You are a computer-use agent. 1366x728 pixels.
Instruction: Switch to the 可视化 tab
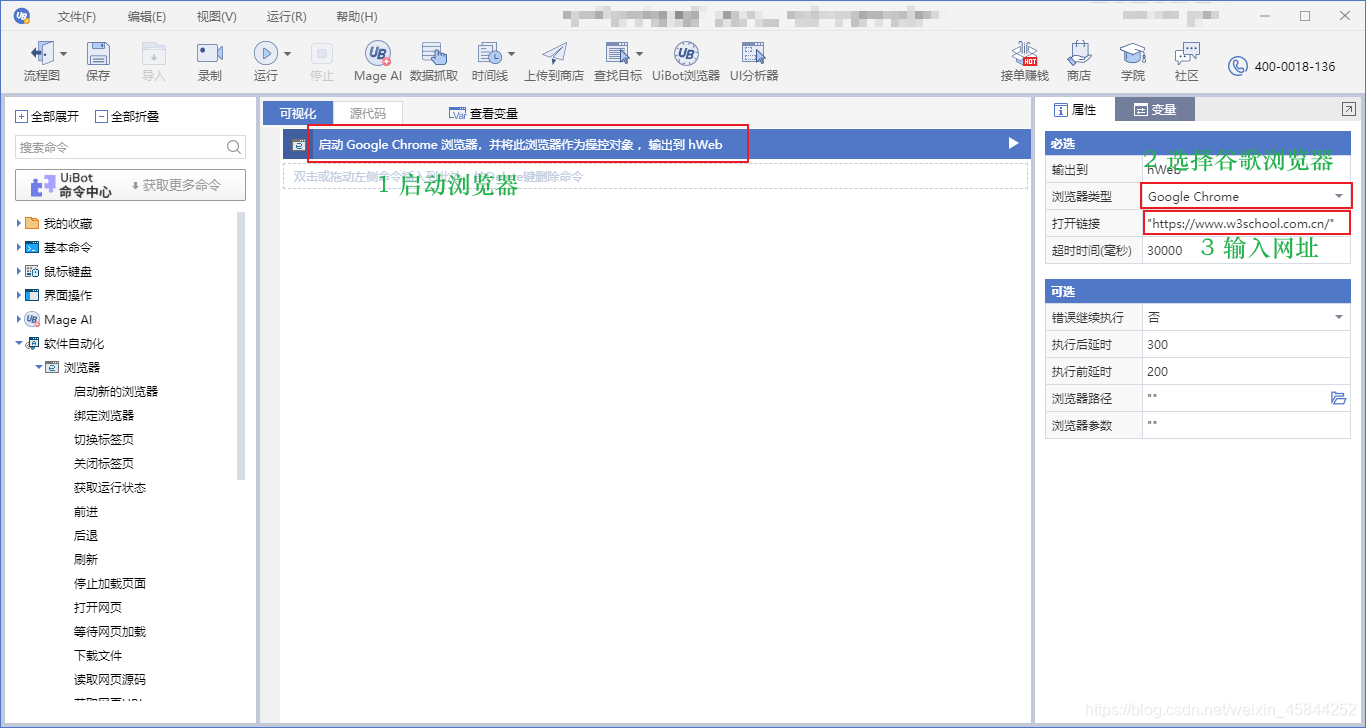coord(297,113)
